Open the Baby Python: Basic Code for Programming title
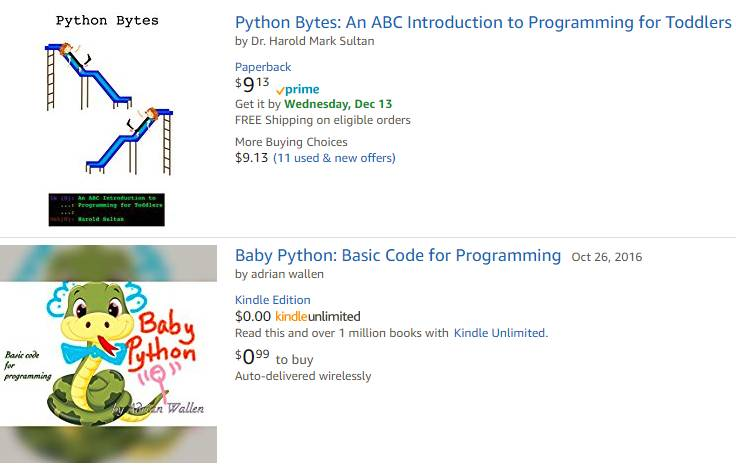This screenshot has width=736, height=467. click(398, 255)
